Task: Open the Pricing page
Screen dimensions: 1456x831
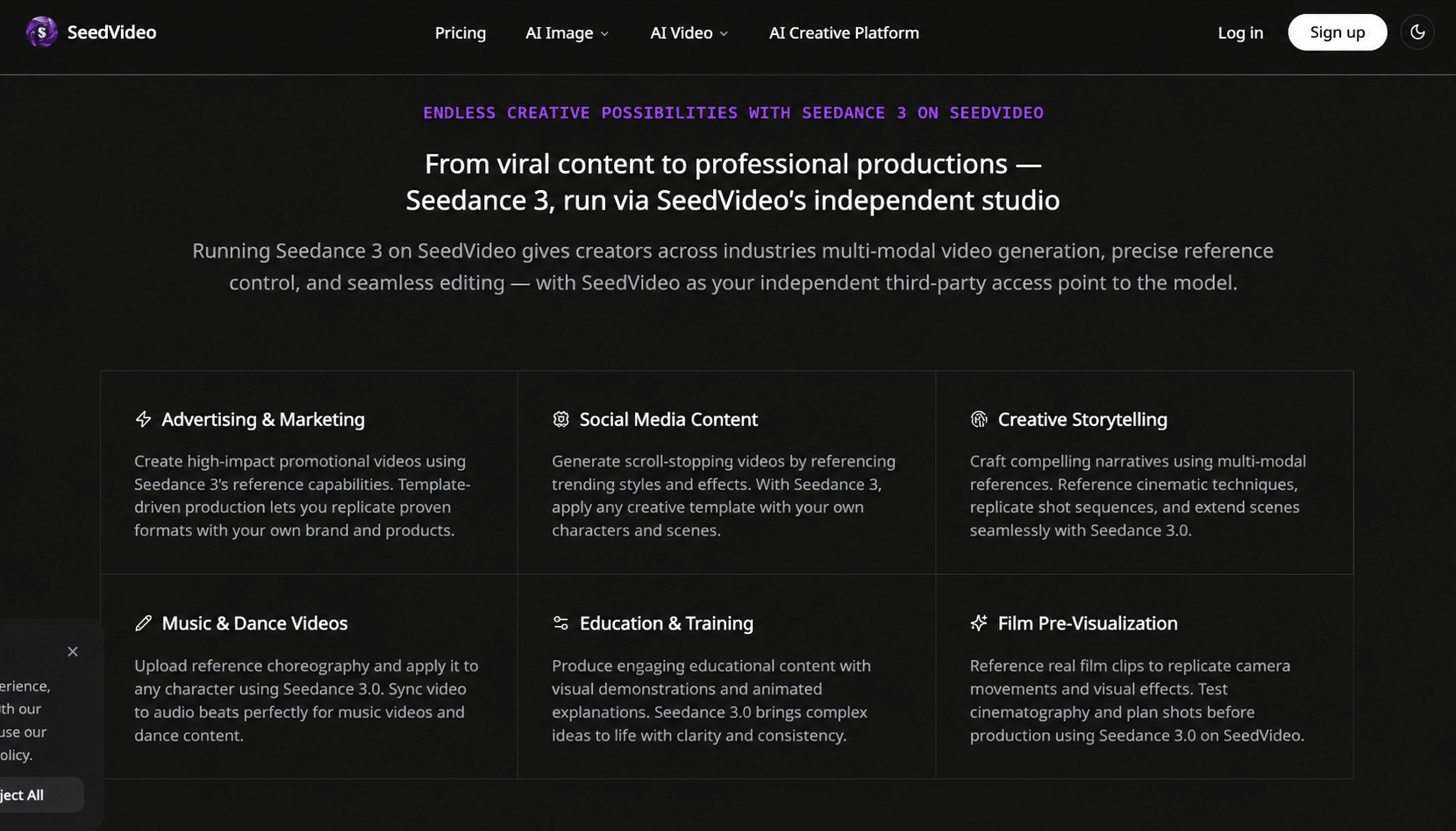Action: (x=460, y=32)
